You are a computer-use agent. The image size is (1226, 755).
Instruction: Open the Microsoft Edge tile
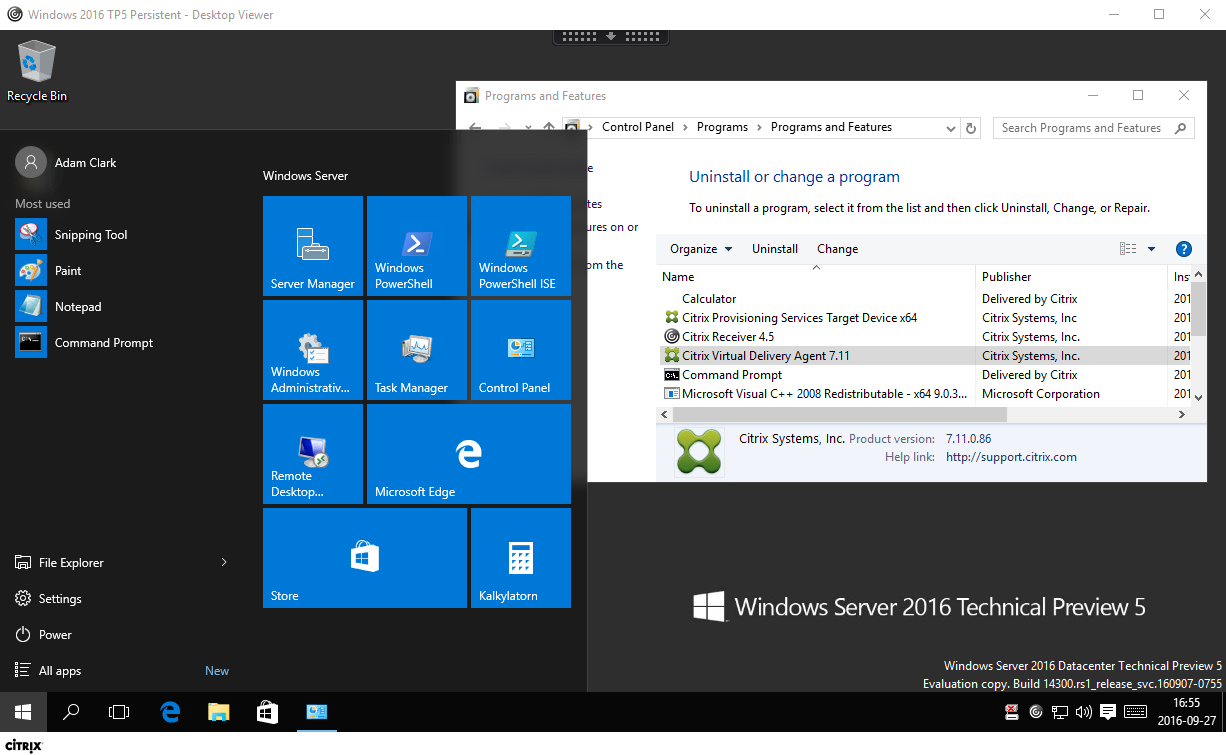click(468, 453)
